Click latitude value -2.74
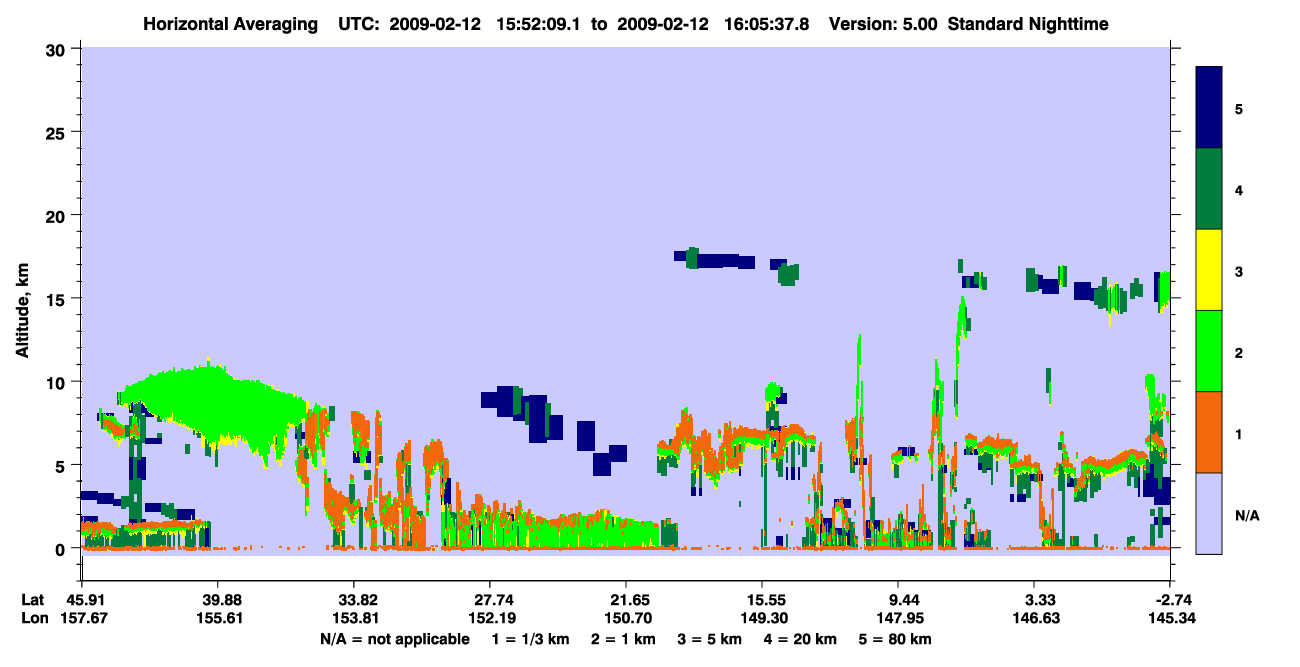 tap(1171, 600)
